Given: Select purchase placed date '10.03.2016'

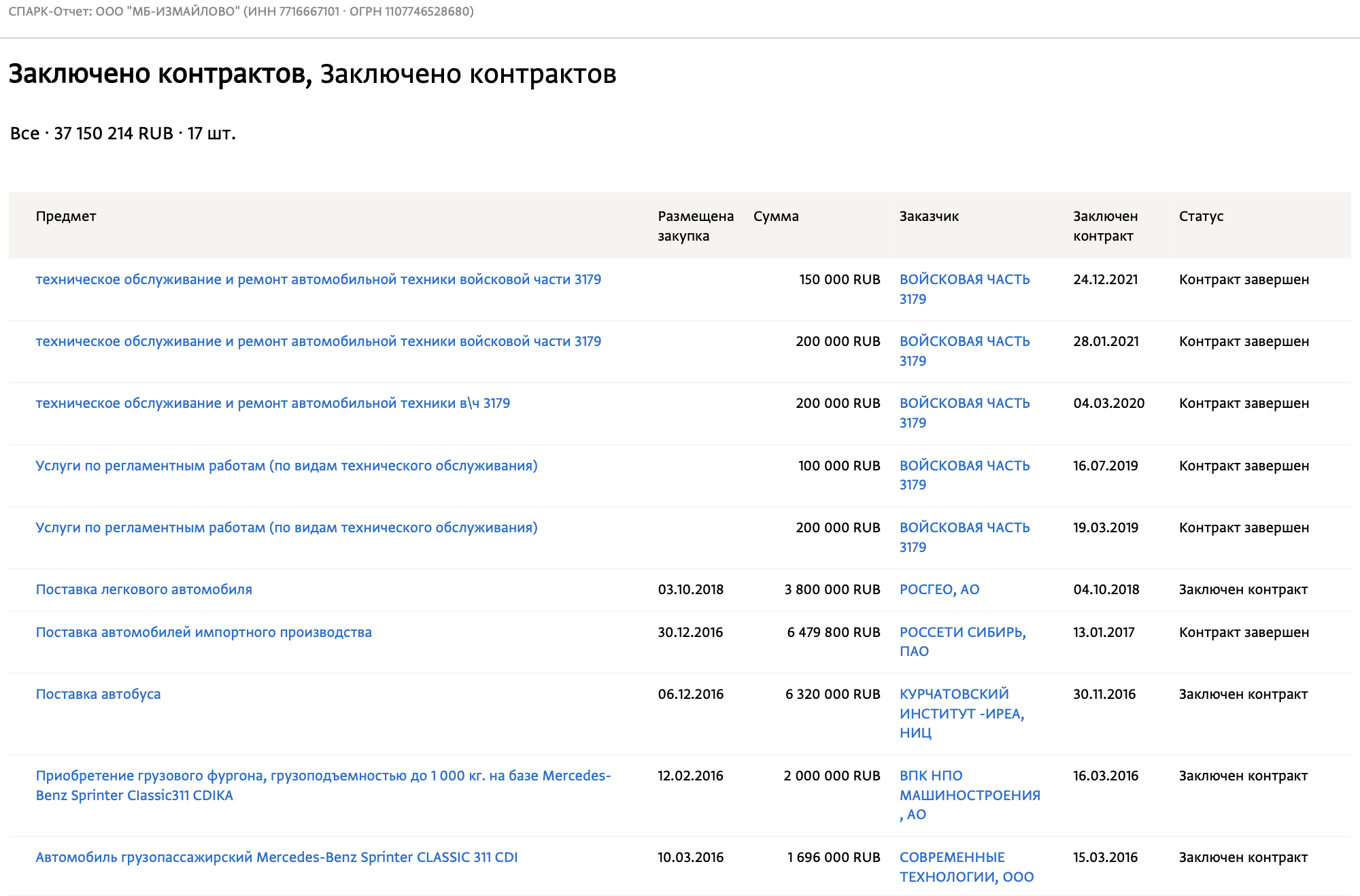Looking at the screenshot, I should 691,857.
